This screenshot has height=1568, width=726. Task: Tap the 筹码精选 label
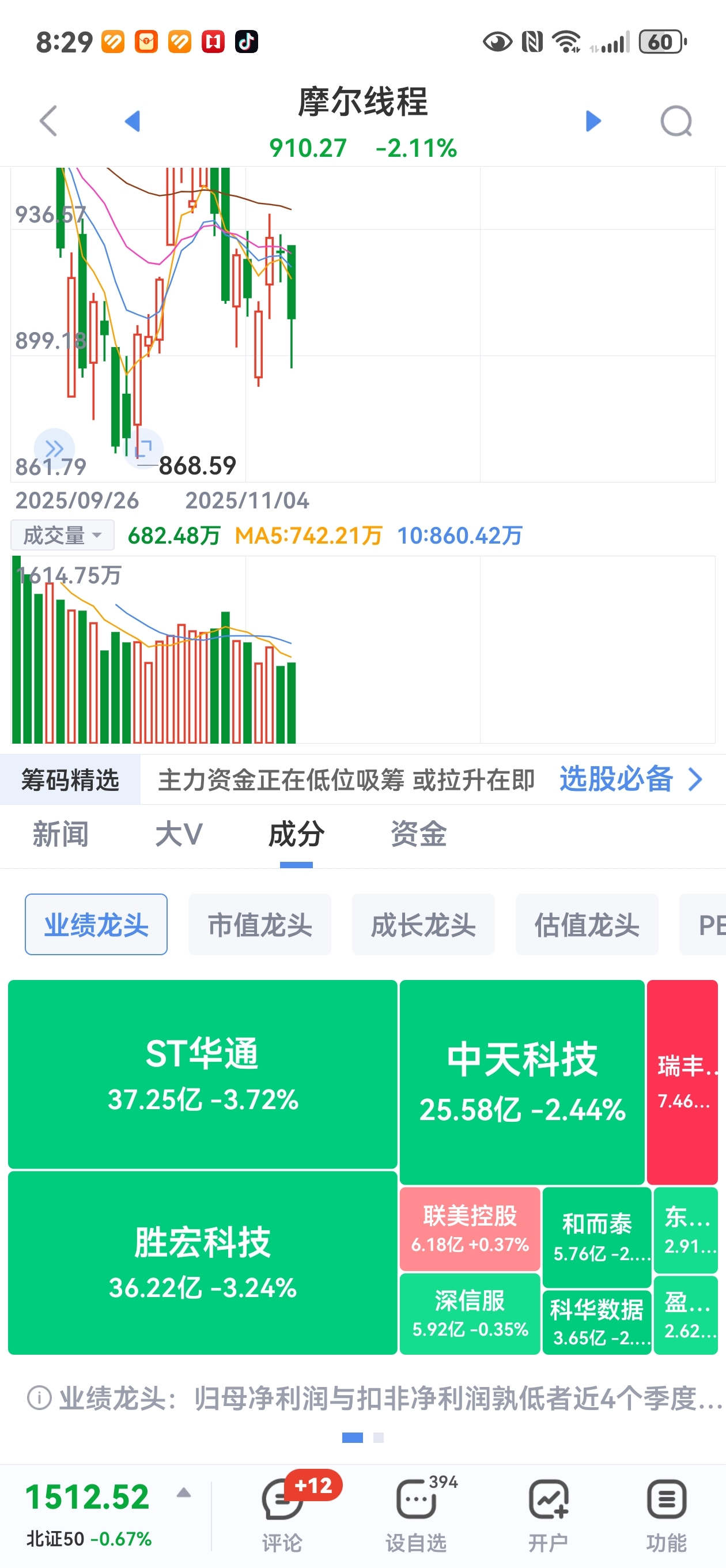[70, 779]
